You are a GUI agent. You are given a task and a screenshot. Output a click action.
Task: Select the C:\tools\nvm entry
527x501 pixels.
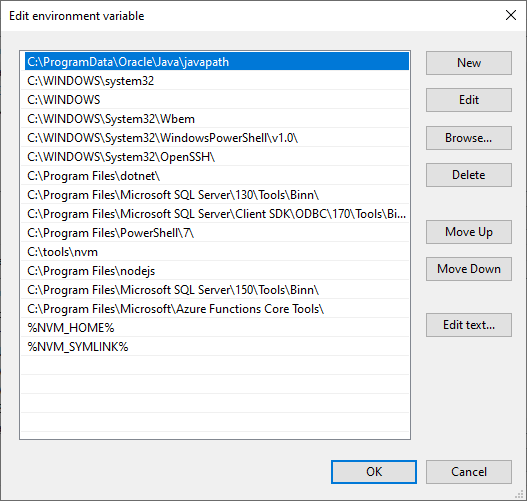(217, 252)
